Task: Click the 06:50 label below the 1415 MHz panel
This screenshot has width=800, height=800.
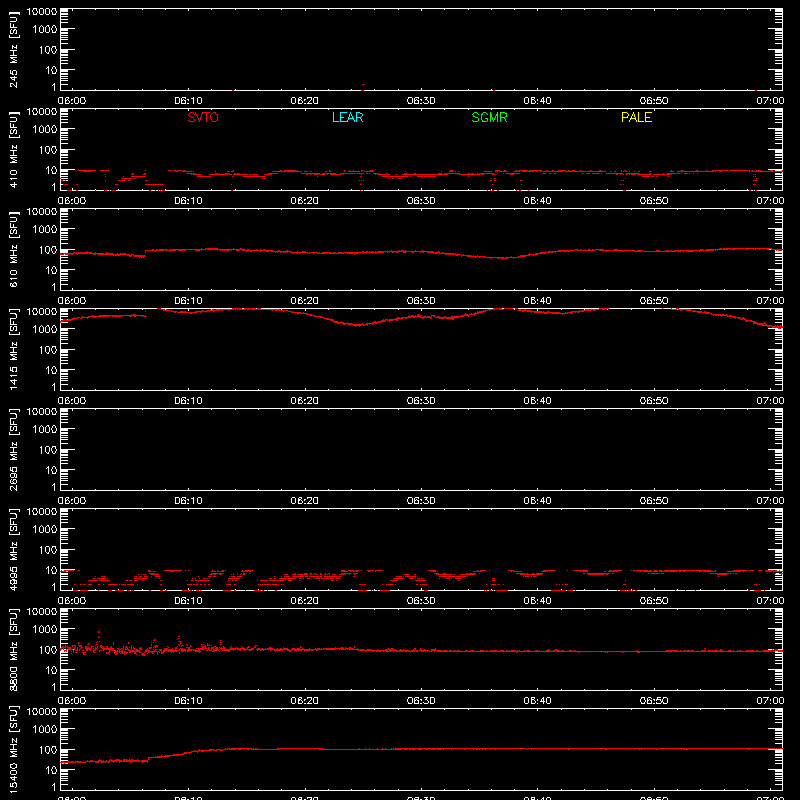Action: pyautogui.click(x=654, y=401)
